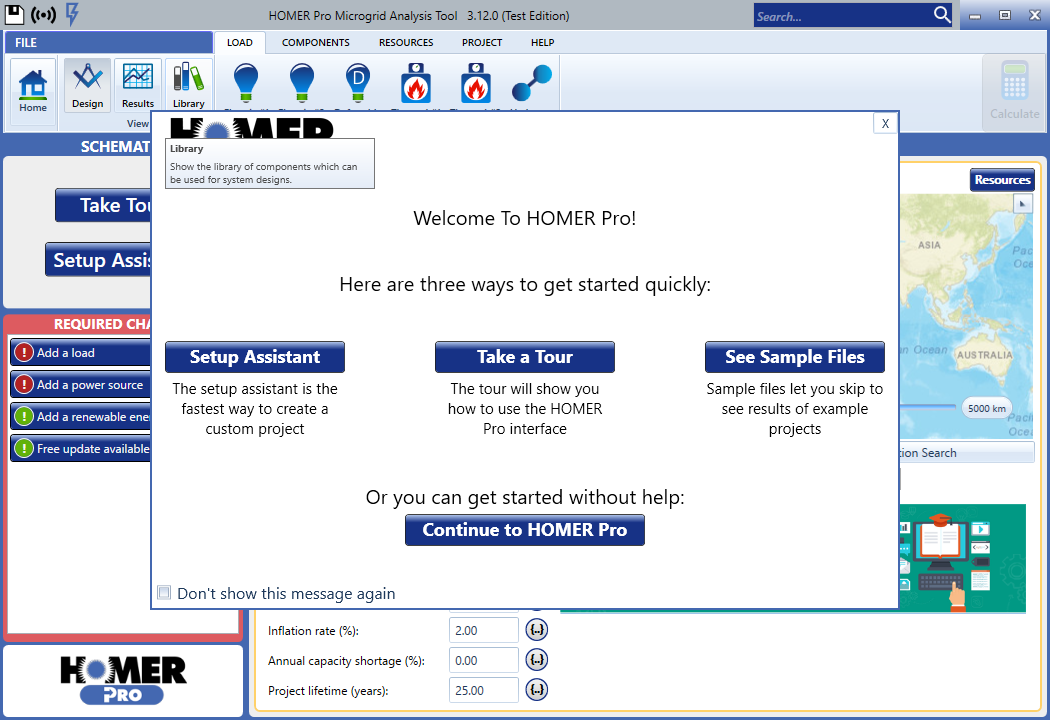Screen dimensions: 1050x720
Task: Open the component Library
Action: tap(188, 85)
